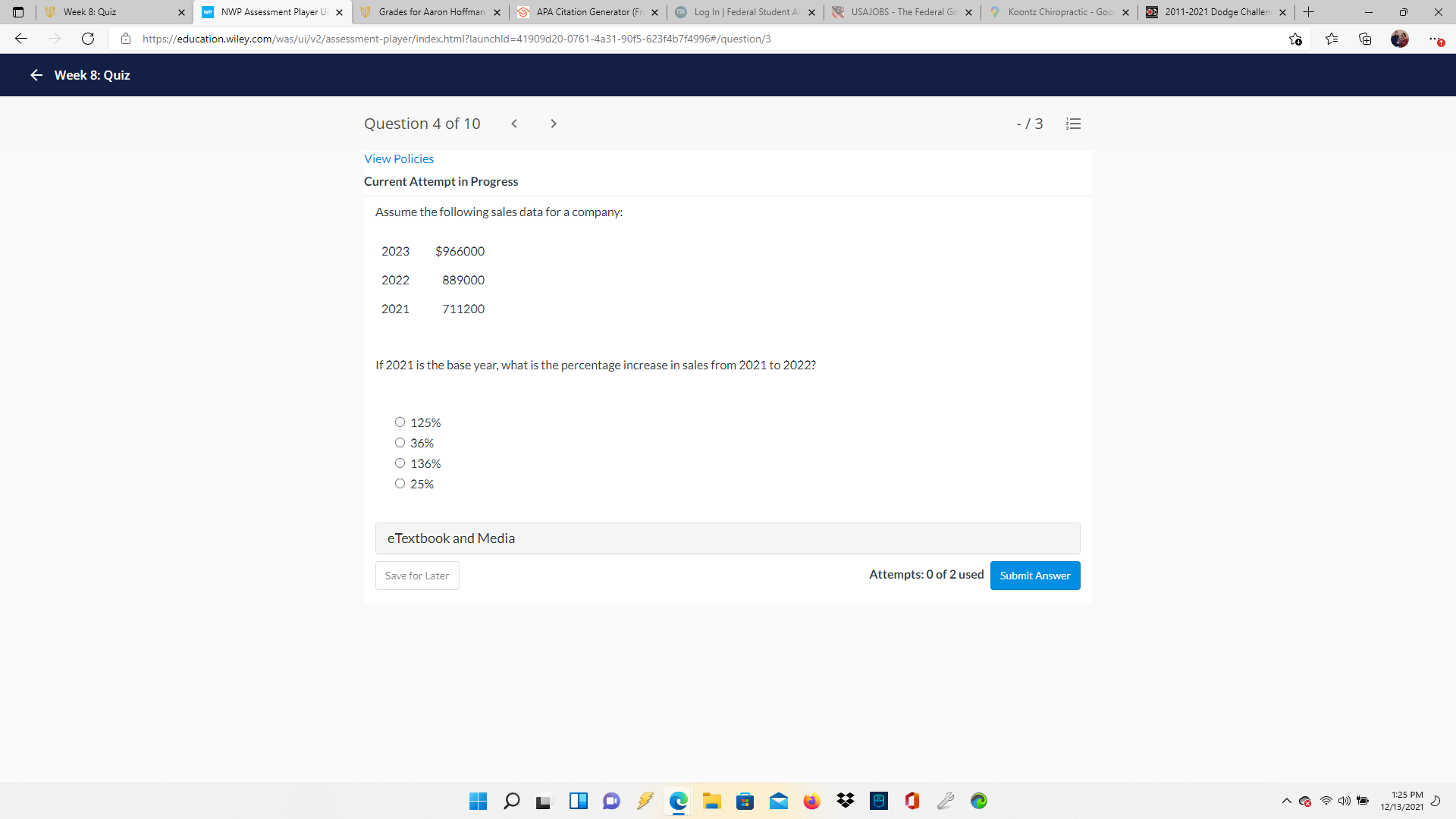Open Dropbox icon in taskbar

[x=845, y=801]
